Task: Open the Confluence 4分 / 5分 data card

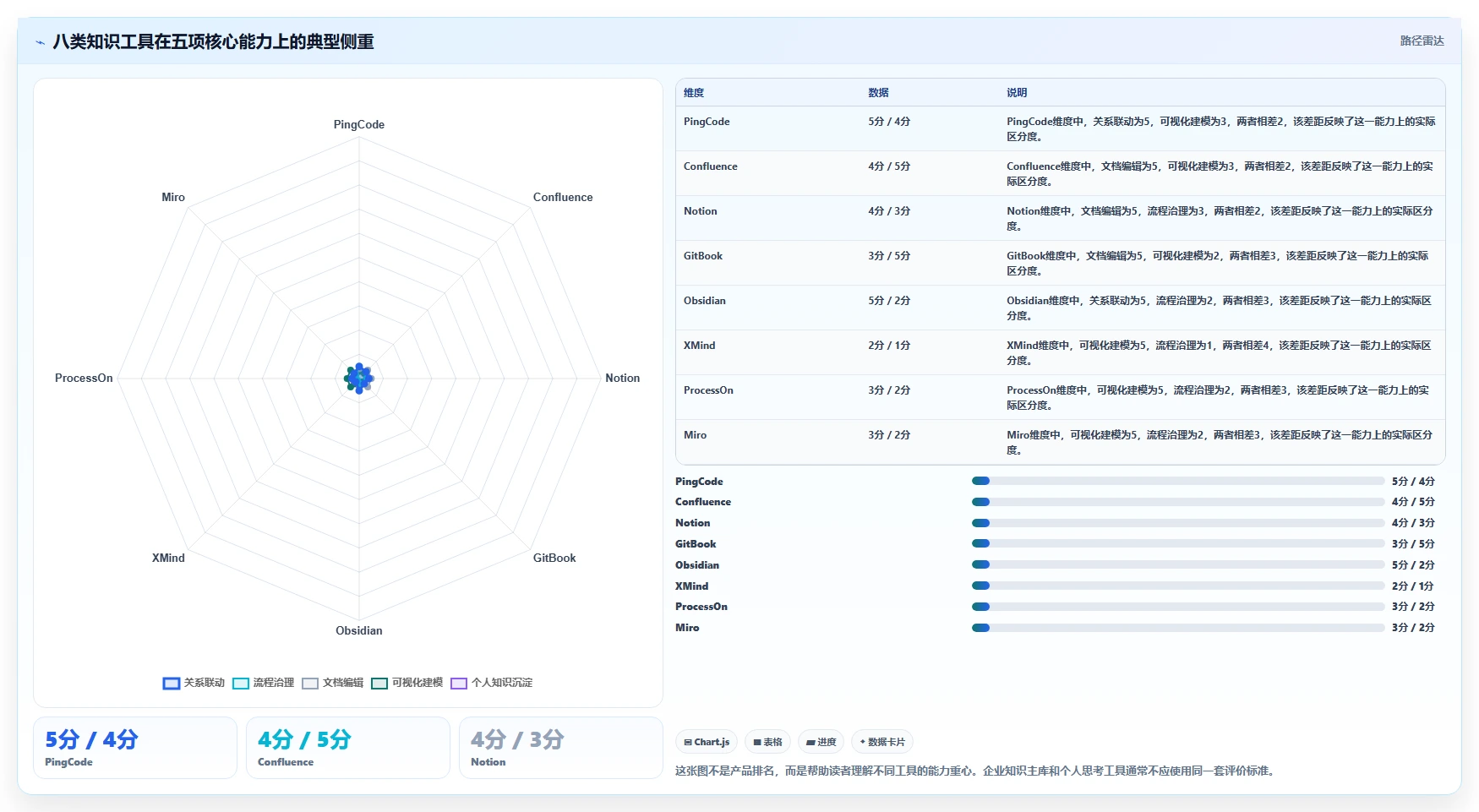Action: [348, 748]
